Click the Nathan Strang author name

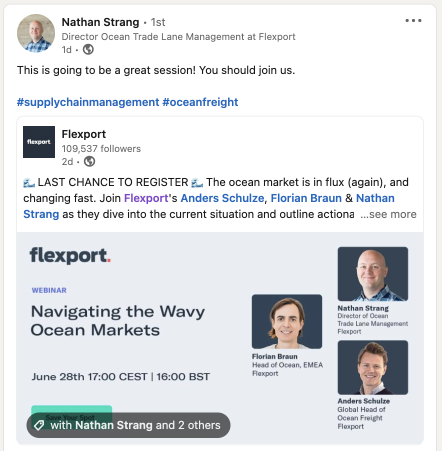point(100,22)
